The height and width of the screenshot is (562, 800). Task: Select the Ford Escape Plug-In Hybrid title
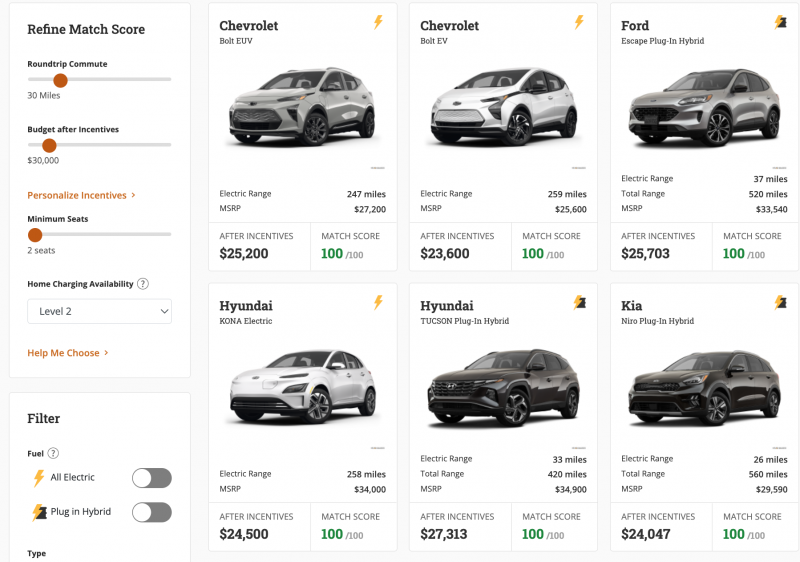(635, 26)
